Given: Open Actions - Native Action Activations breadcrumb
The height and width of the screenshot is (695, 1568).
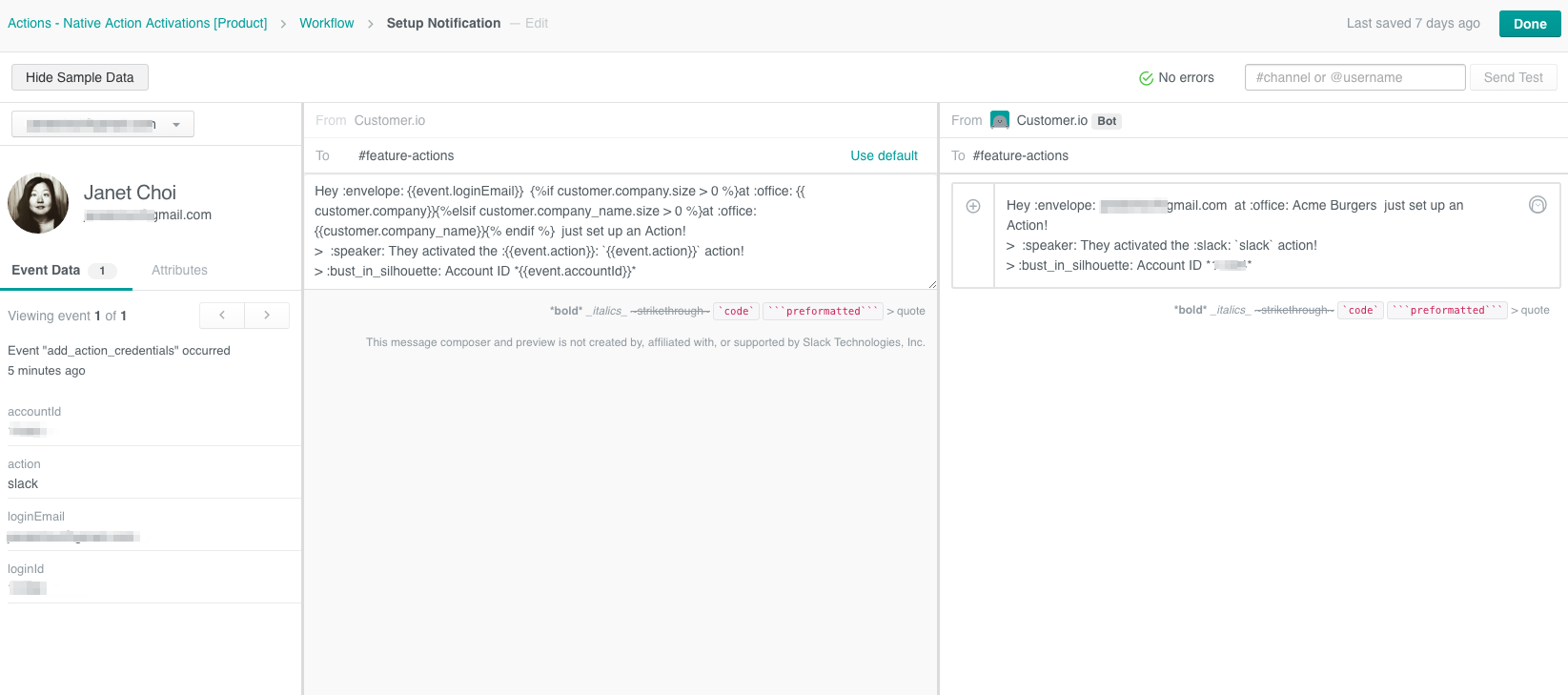Looking at the screenshot, I should coord(137,23).
